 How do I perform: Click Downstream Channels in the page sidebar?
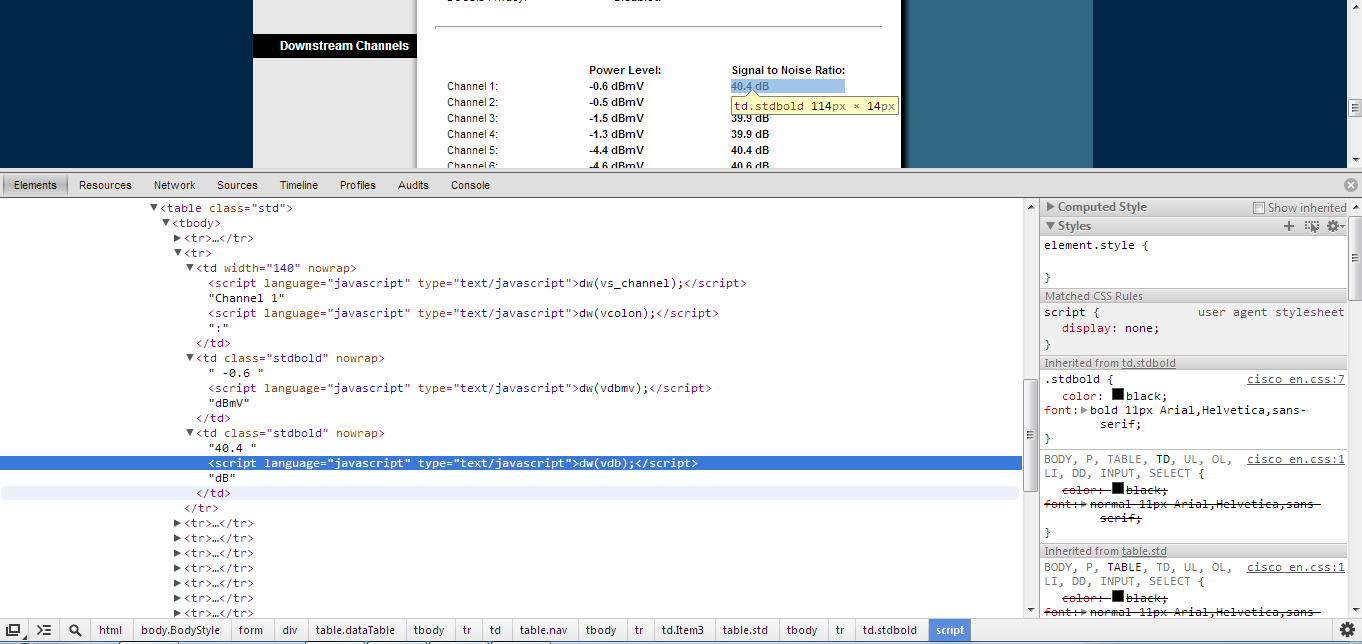pos(344,46)
